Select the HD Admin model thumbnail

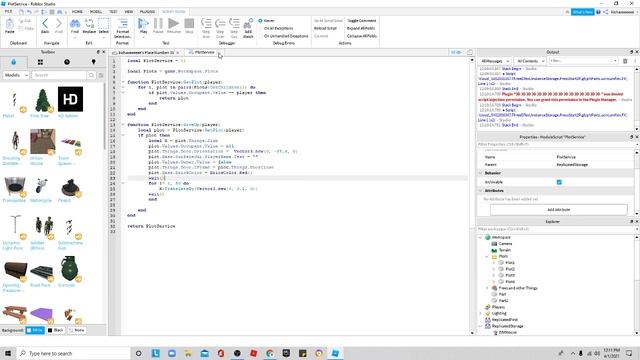70,99
